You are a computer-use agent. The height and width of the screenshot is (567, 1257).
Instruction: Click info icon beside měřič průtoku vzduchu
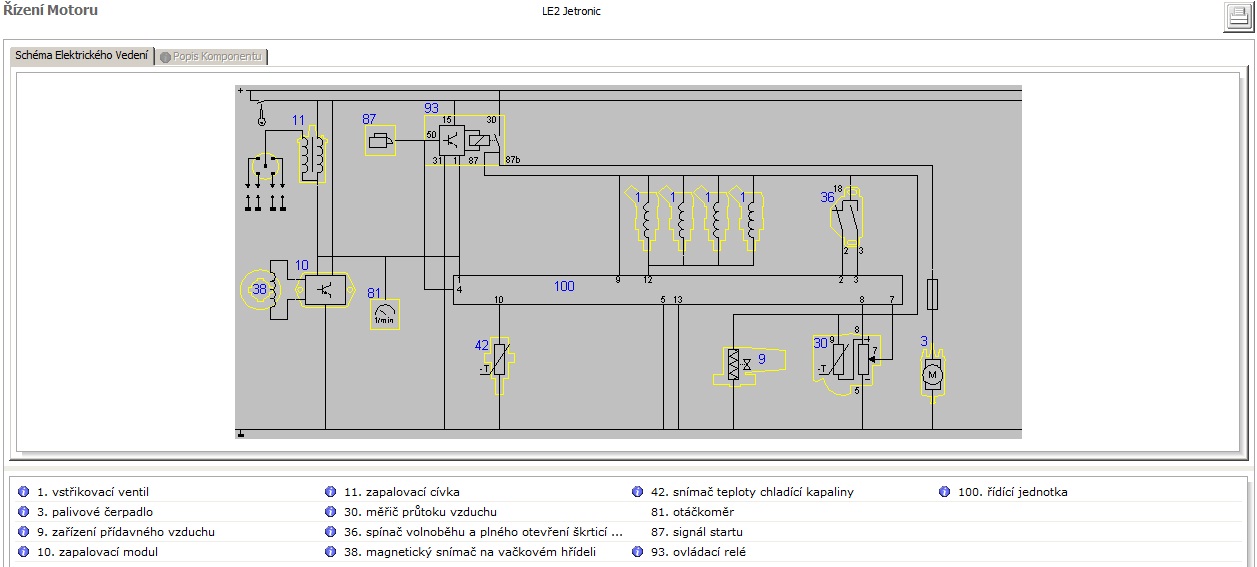pos(330,512)
